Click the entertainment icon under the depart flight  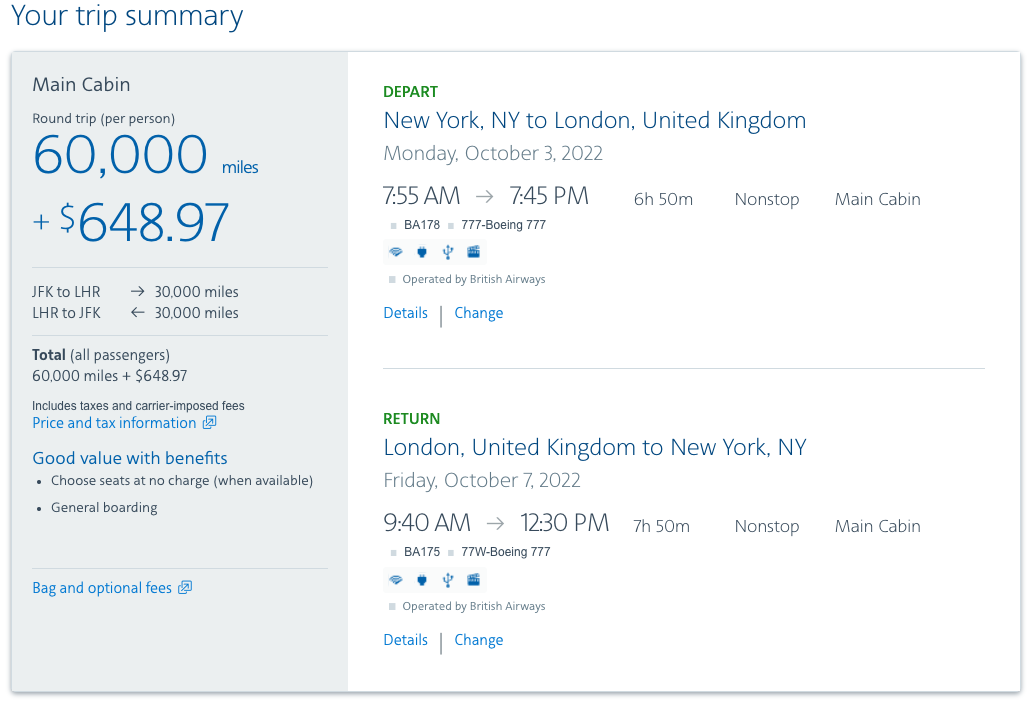[x=473, y=252]
